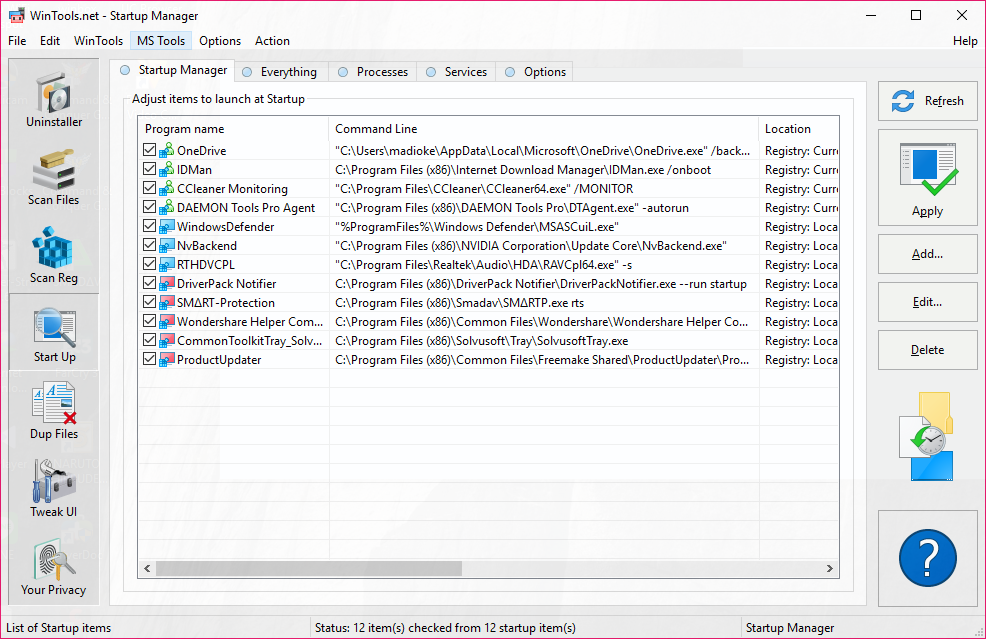Open the Edit menu
This screenshot has width=986, height=639.
coord(50,41)
